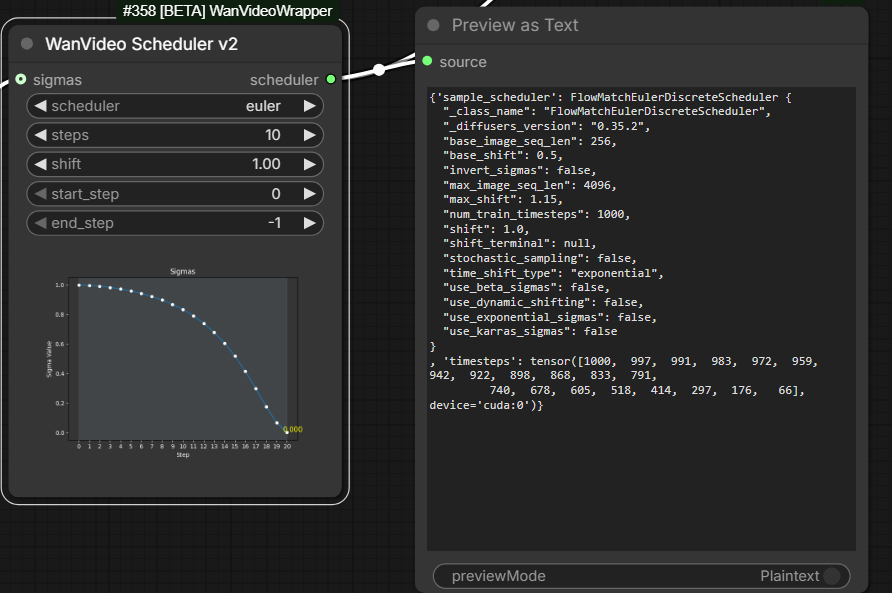This screenshot has width=892, height=593.
Task: Collapse the WanVideo Scheduler v2 node
Action: tap(26, 43)
